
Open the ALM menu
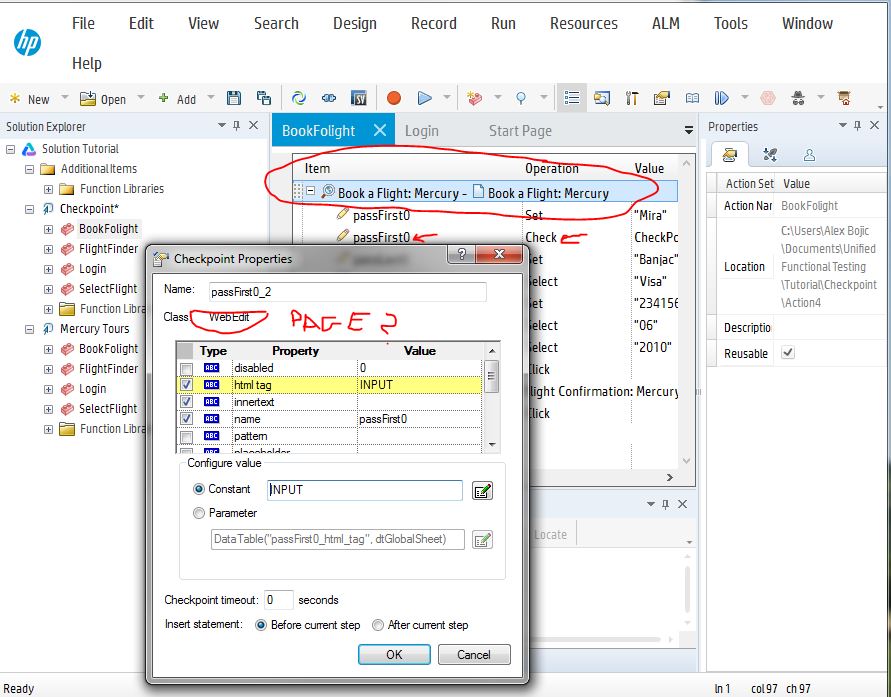point(665,23)
